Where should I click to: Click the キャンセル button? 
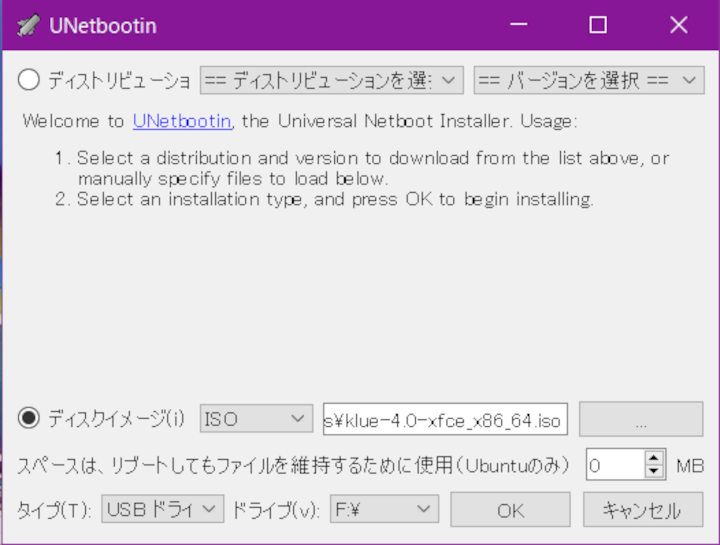pos(643,510)
